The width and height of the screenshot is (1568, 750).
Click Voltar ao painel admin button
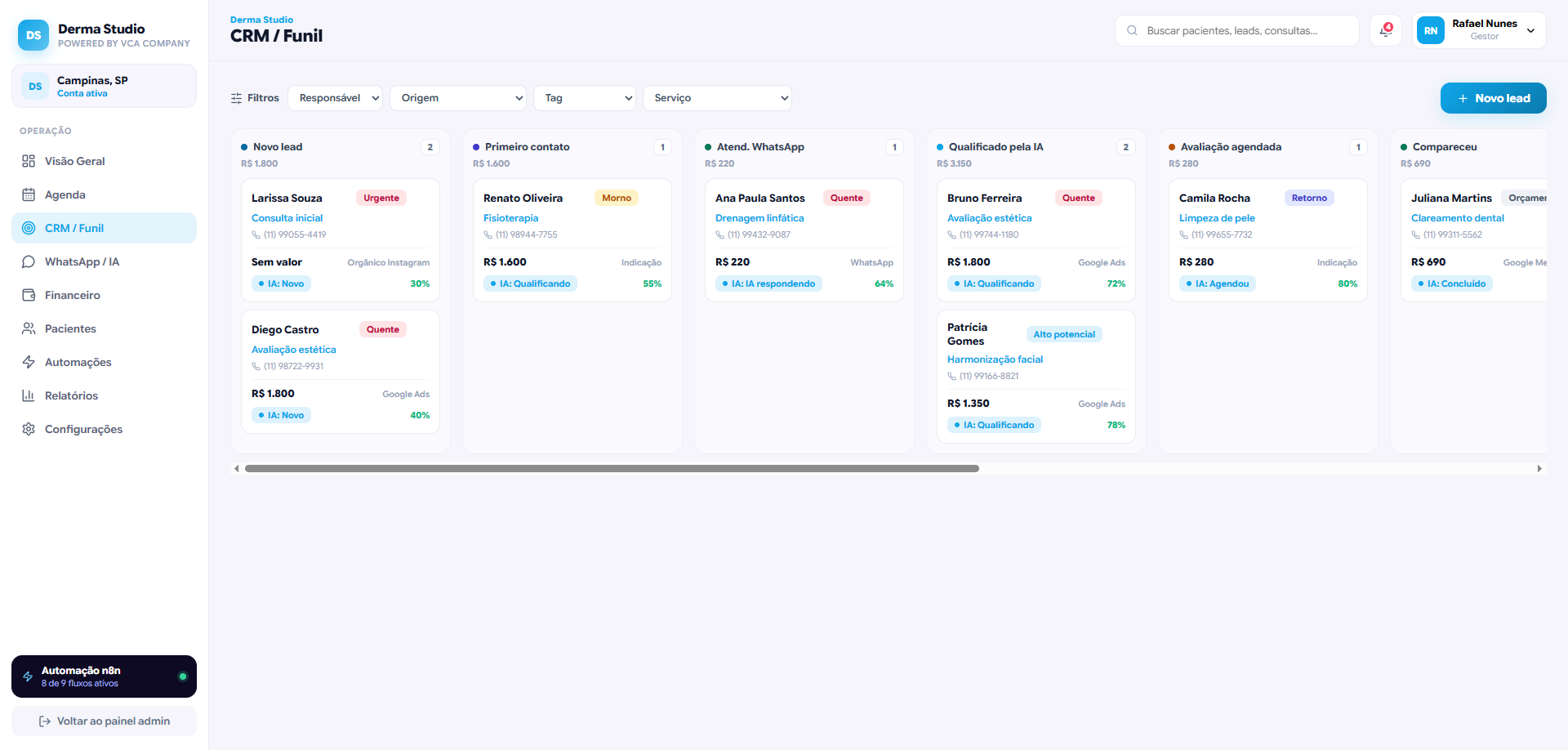point(104,721)
